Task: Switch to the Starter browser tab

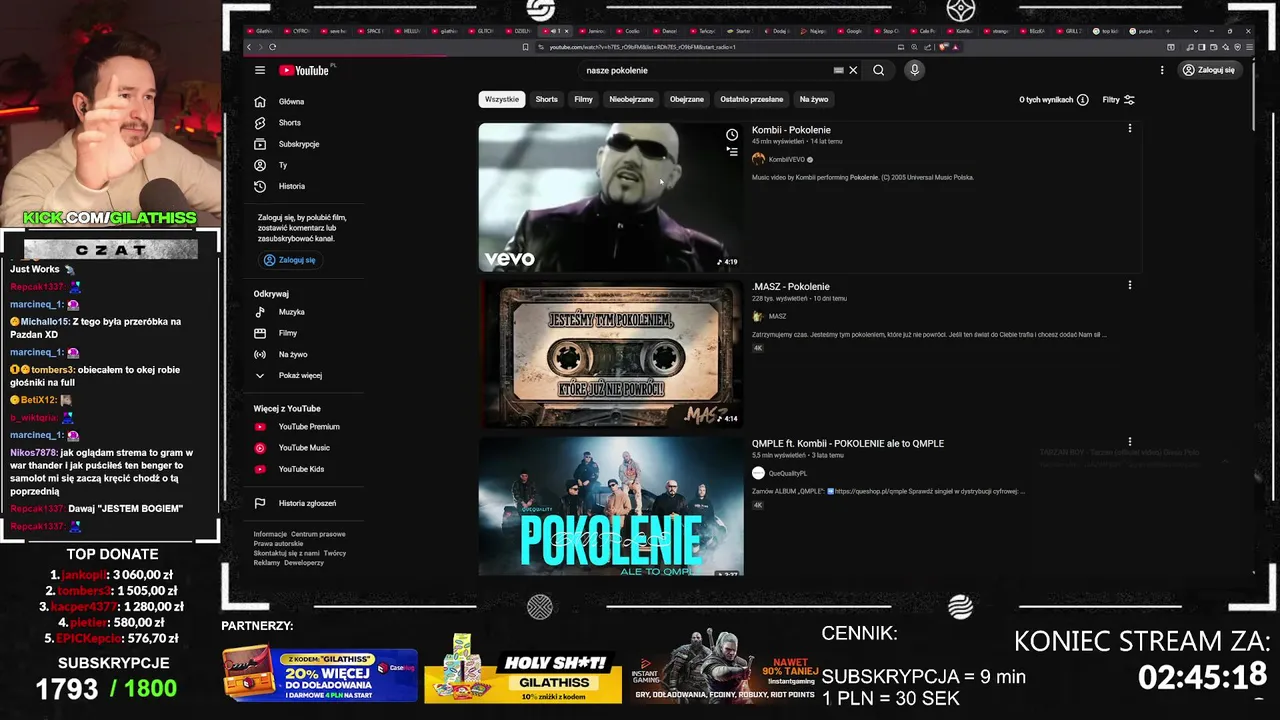Action: 740,31
